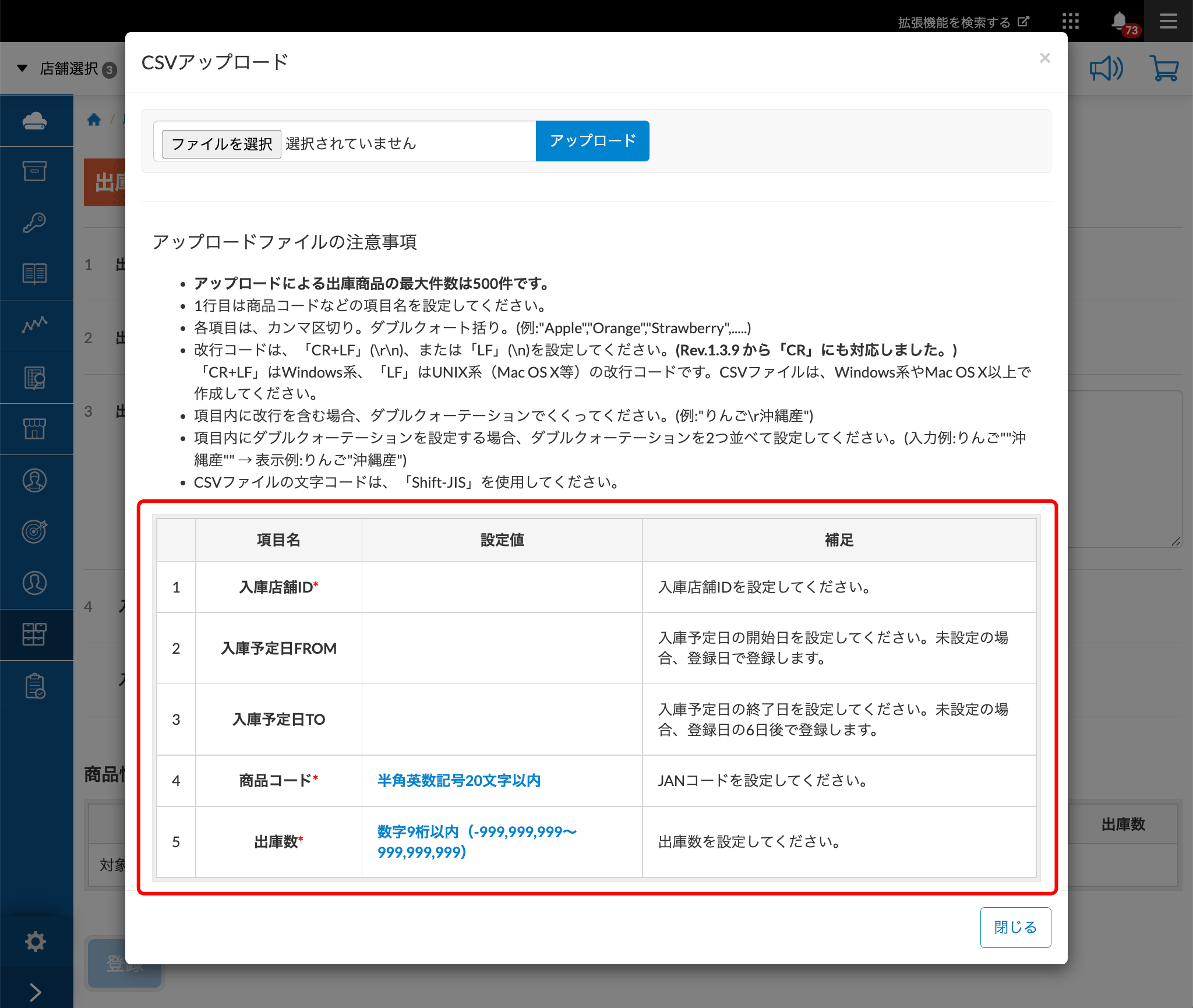Click the 閉じる button in the dialog
This screenshot has width=1193, height=1008.
[x=1015, y=927]
